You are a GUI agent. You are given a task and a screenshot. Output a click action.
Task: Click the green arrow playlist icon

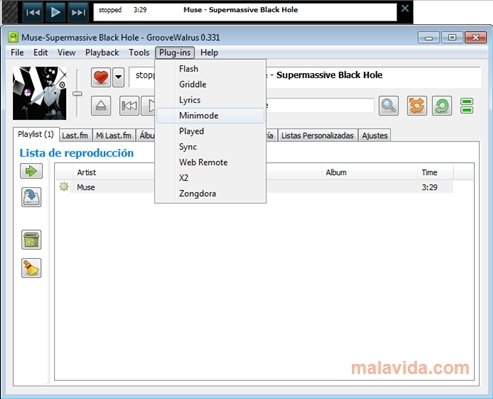point(31,171)
